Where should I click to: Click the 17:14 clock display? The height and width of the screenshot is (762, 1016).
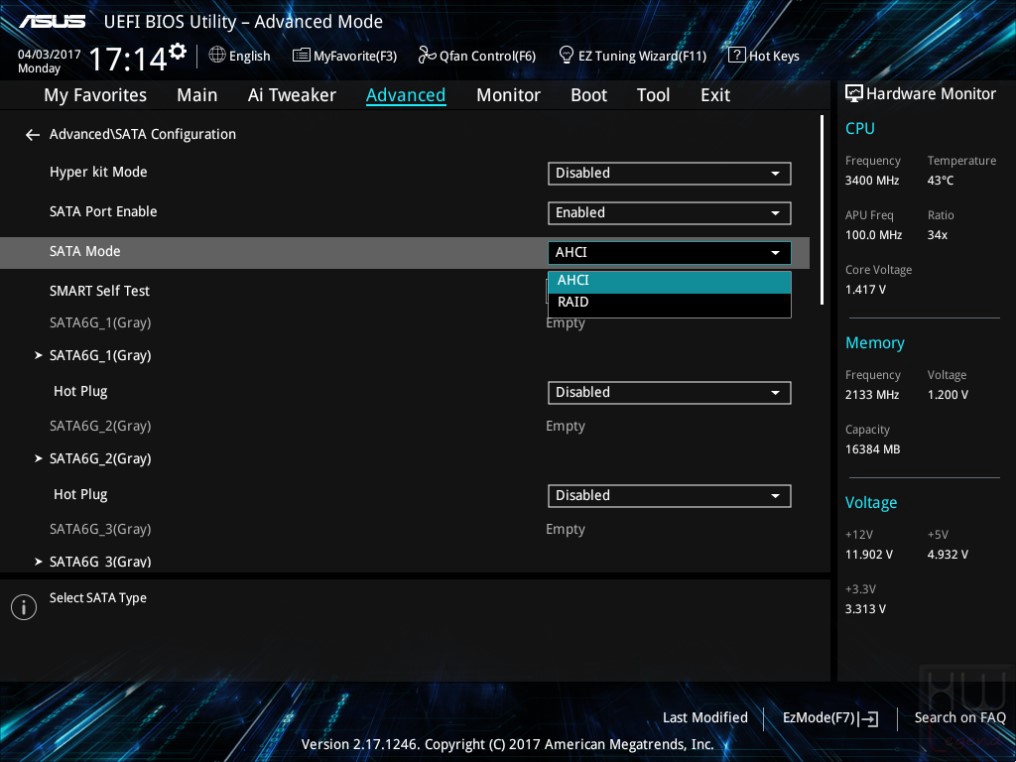tap(128, 59)
